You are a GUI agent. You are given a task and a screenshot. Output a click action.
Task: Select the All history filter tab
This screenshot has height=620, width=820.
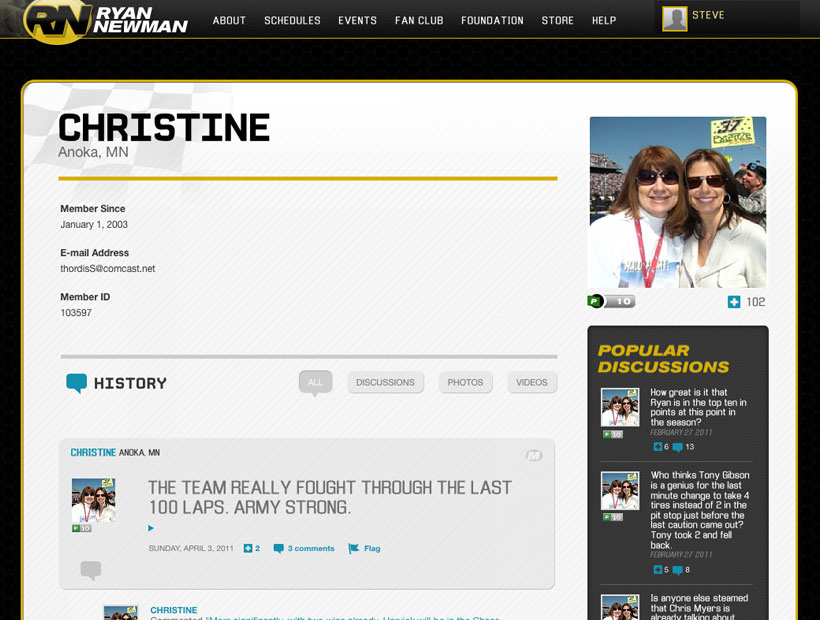coord(315,382)
